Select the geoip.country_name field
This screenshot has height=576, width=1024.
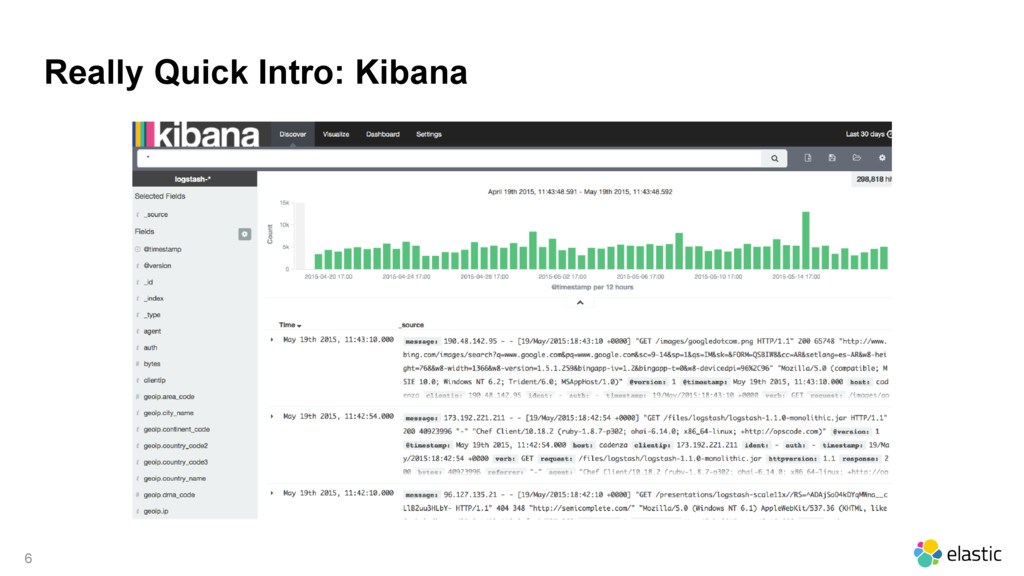174,478
